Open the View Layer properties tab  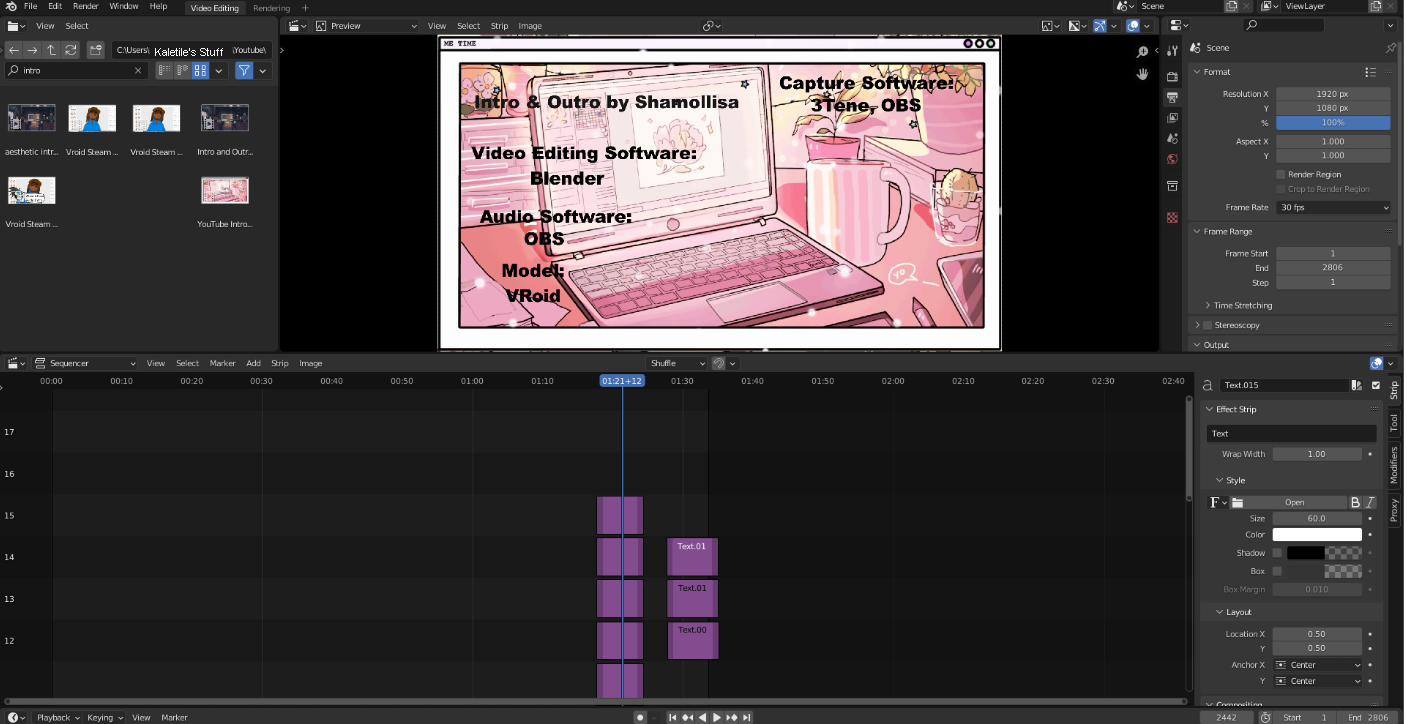coord(1173,118)
